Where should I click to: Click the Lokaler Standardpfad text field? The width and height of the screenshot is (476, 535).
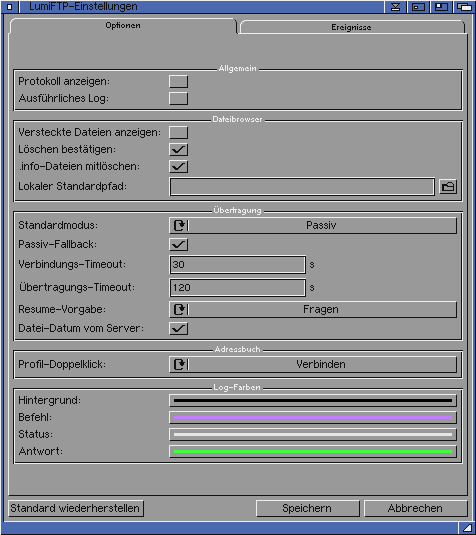302,187
